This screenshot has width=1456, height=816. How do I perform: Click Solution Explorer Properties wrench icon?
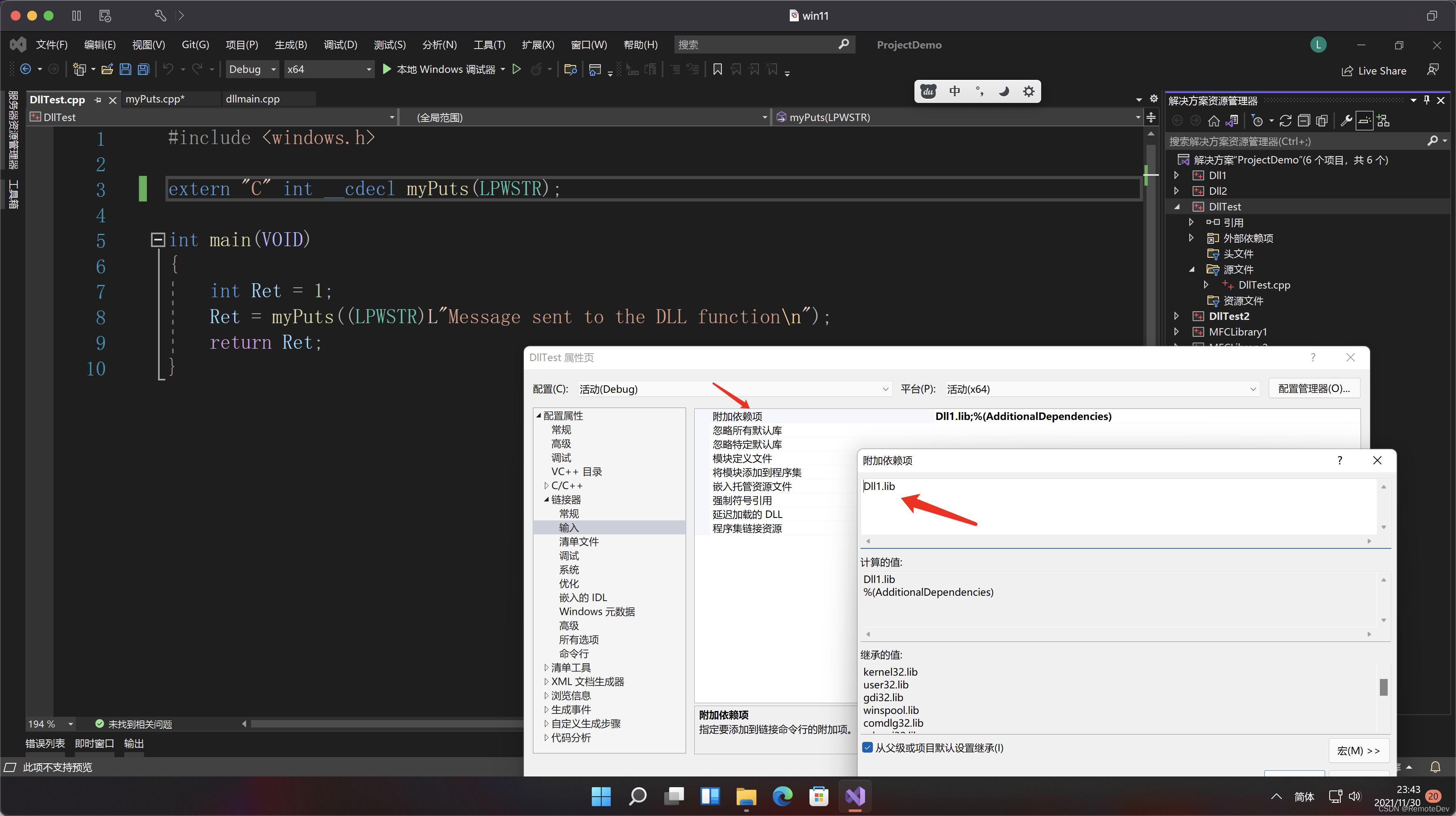(1347, 121)
